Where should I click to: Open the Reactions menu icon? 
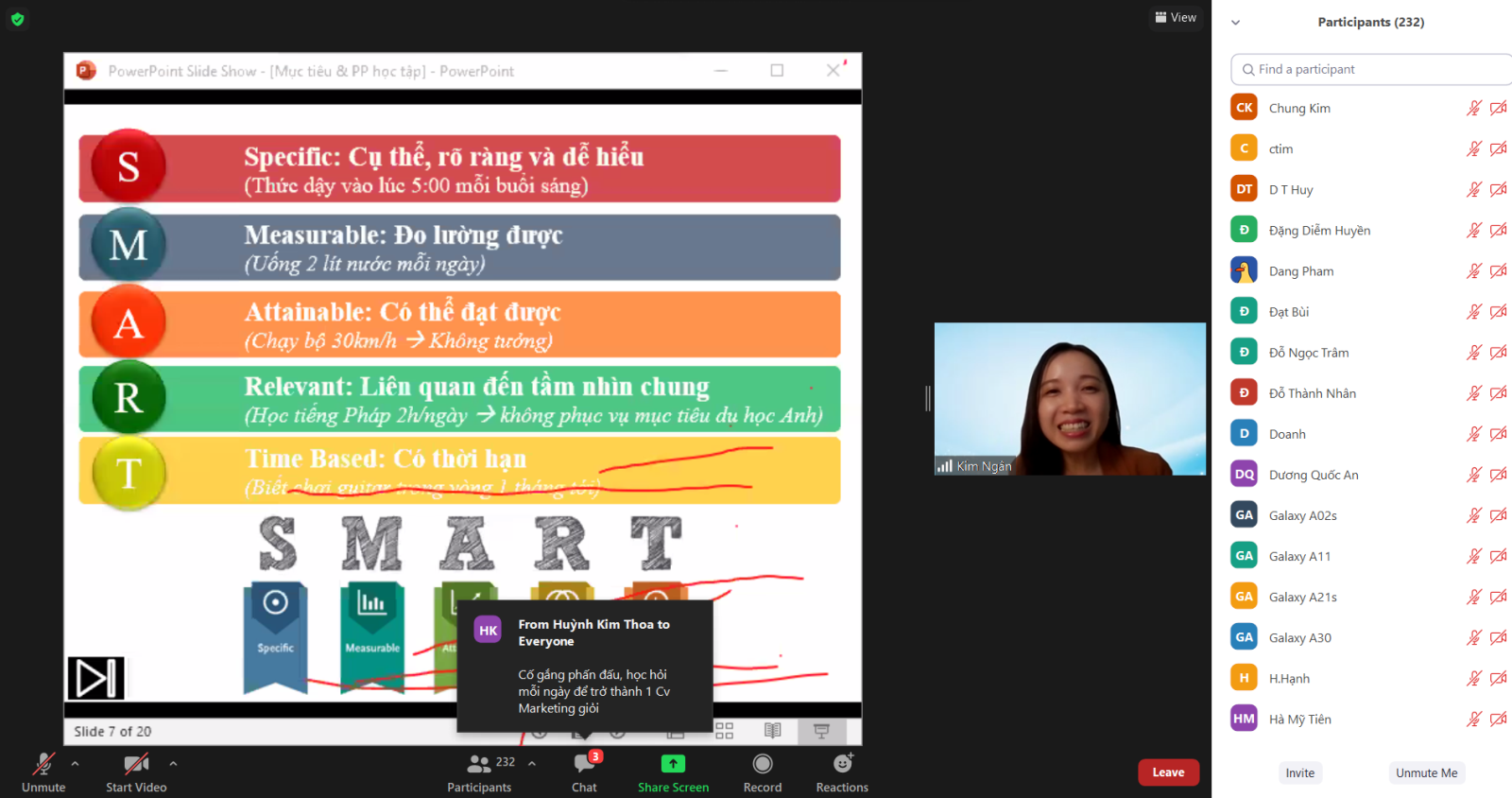click(x=842, y=764)
